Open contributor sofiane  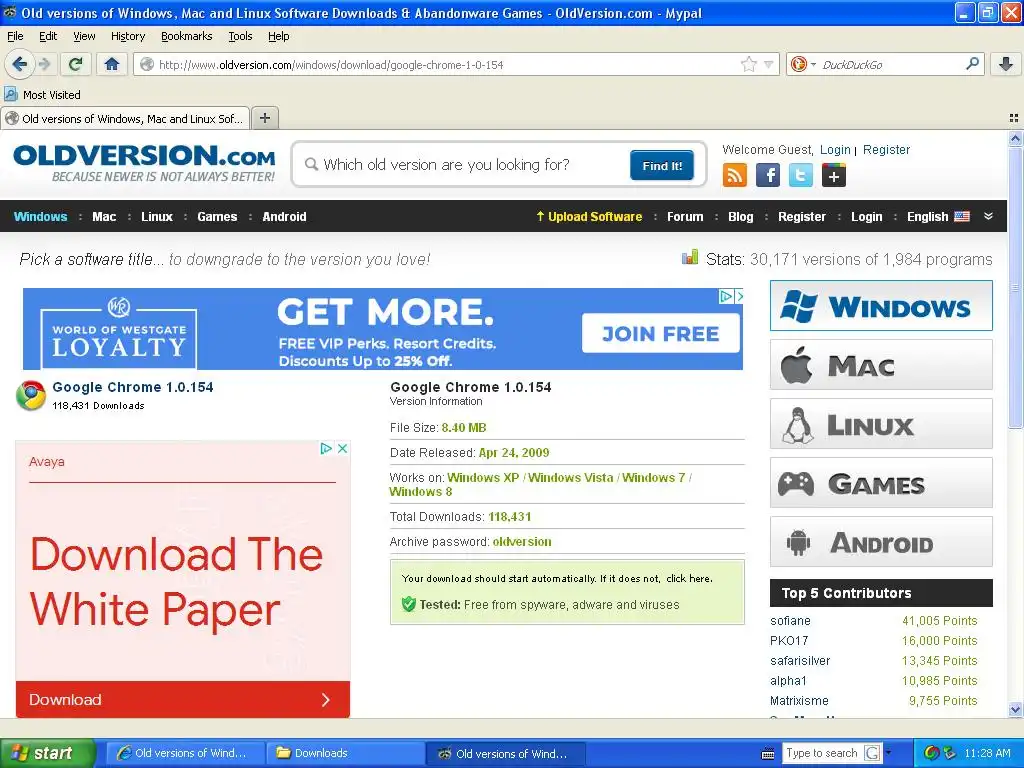790,620
